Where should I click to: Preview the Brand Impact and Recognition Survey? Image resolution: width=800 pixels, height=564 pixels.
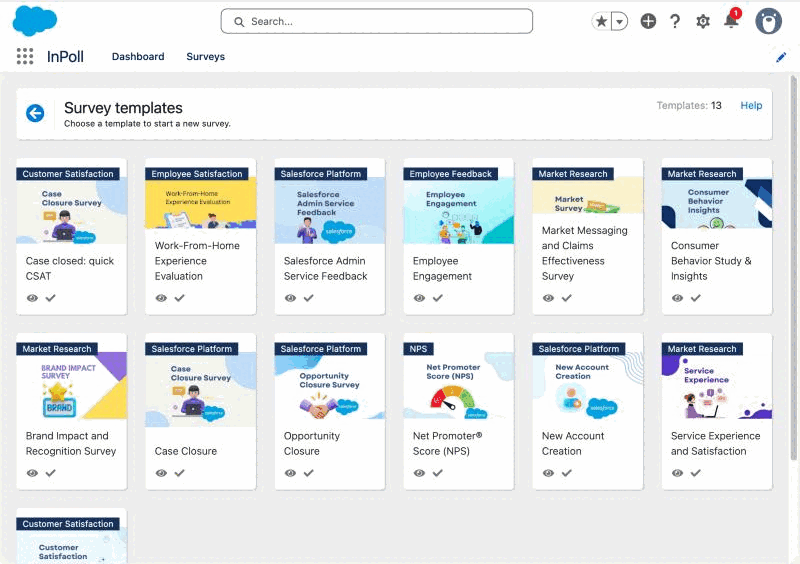(32, 473)
